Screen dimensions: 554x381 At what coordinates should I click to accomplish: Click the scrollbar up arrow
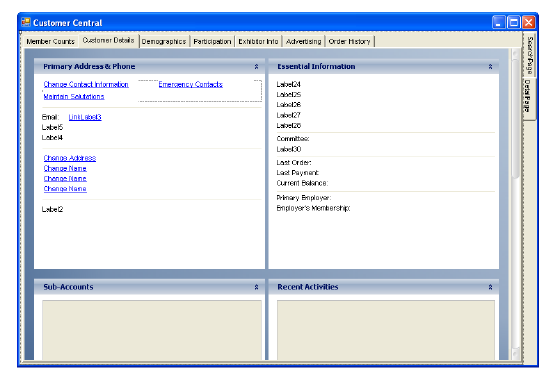[515, 54]
